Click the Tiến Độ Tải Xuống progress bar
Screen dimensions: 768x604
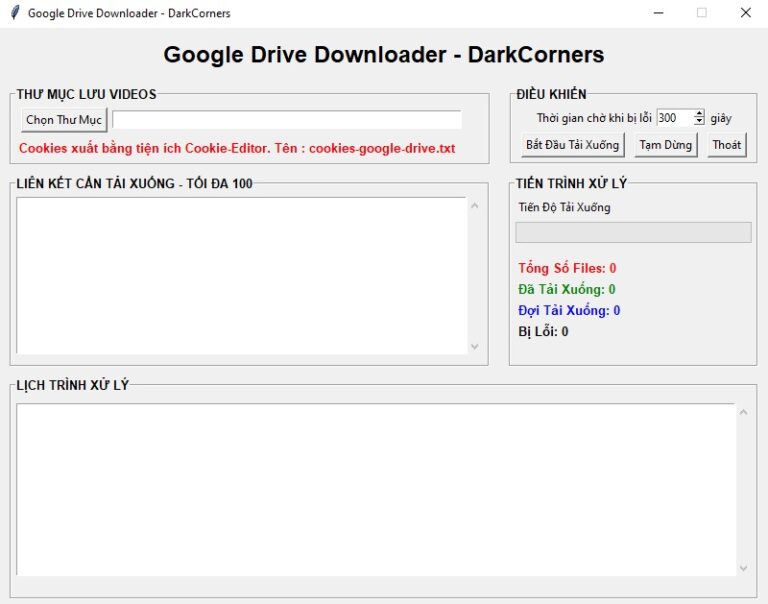(x=633, y=232)
